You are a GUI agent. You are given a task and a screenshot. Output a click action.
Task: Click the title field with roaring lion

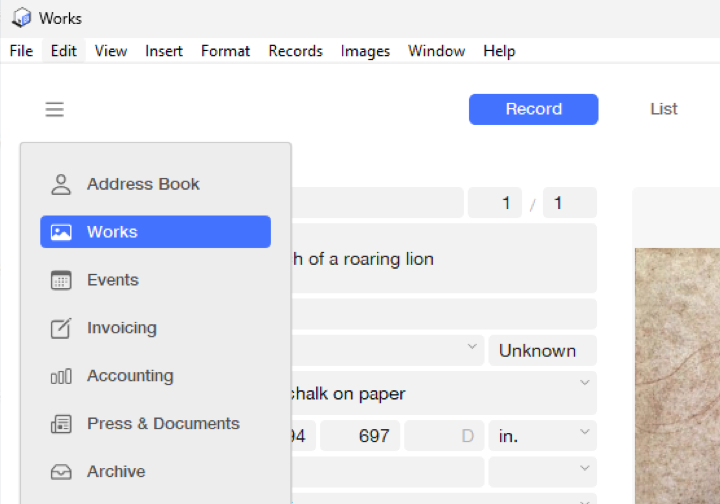point(444,258)
